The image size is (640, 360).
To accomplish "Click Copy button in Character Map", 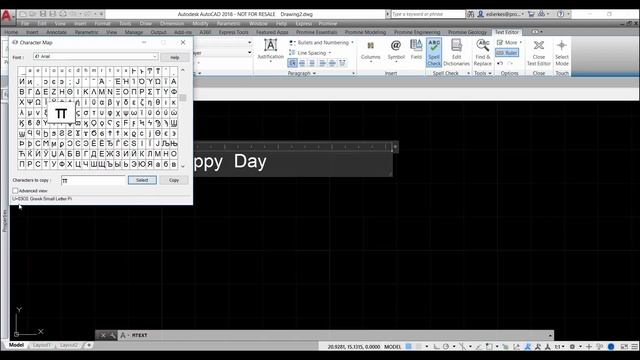I will tap(174, 180).
